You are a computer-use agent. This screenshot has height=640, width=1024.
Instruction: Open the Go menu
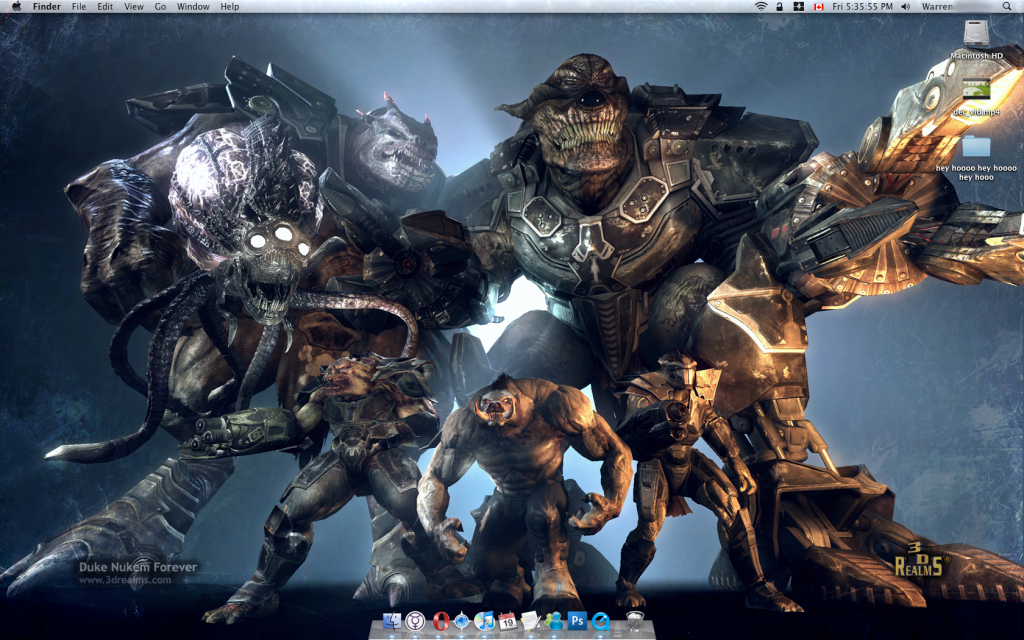click(161, 7)
